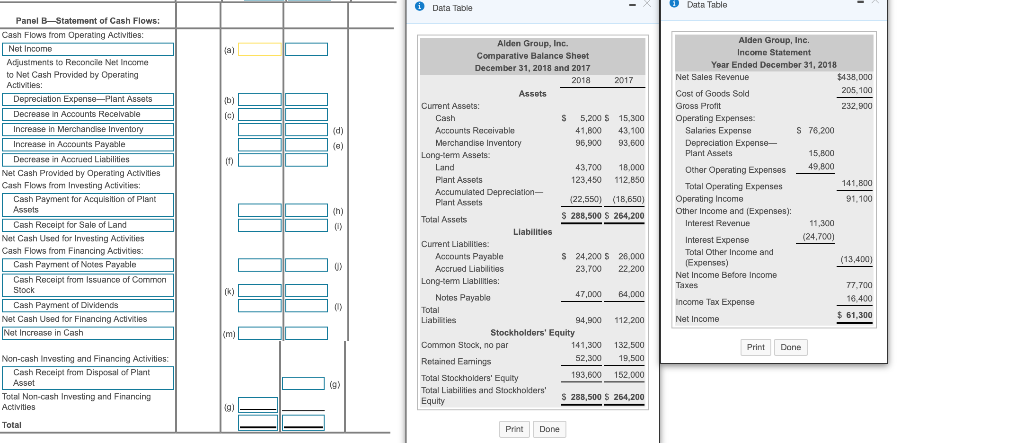Screen dimensions: 1024x443
Task: Select 'Cash Payment of Notes Payable' box
Action: click(89, 265)
